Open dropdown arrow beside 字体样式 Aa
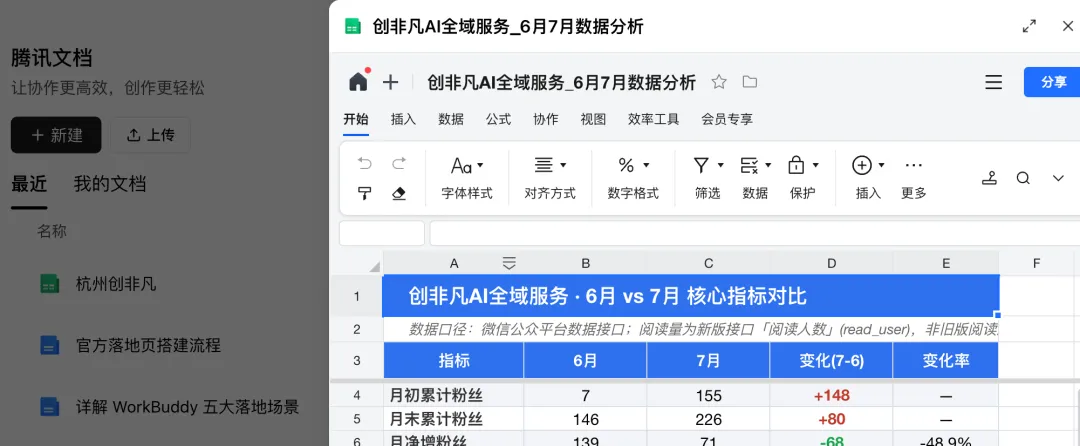The width and height of the screenshot is (1080, 446). pyautogui.click(x=480, y=165)
